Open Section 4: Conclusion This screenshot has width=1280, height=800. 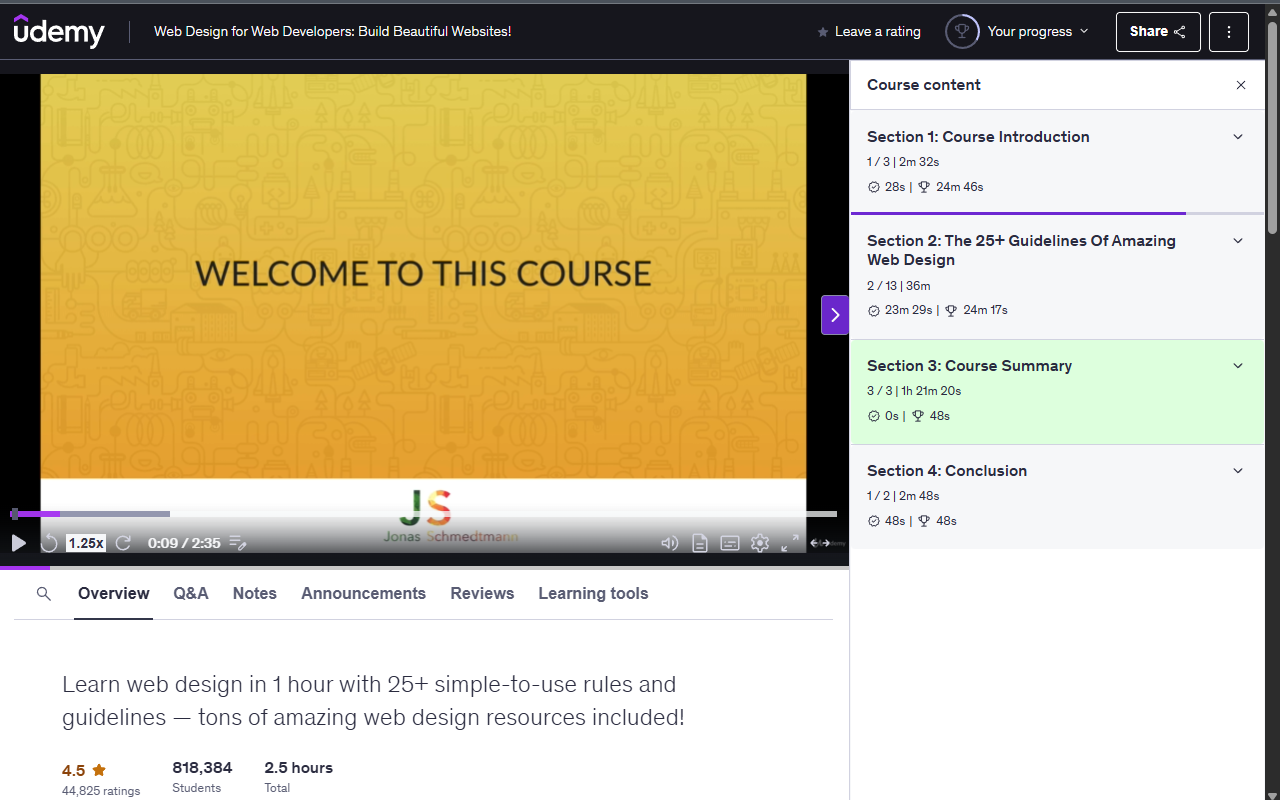[1238, 470]
